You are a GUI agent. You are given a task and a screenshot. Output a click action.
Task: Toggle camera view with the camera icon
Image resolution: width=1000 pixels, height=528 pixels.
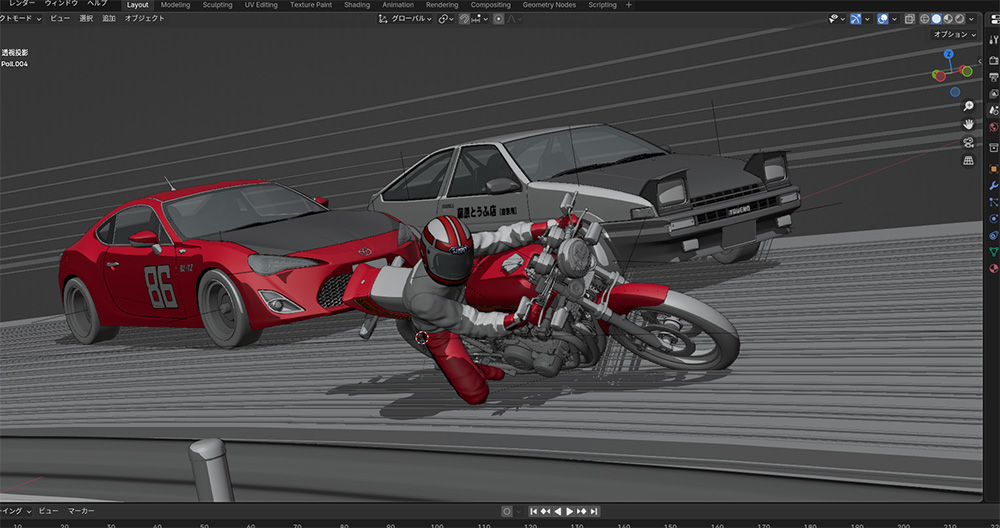(968, 142)
